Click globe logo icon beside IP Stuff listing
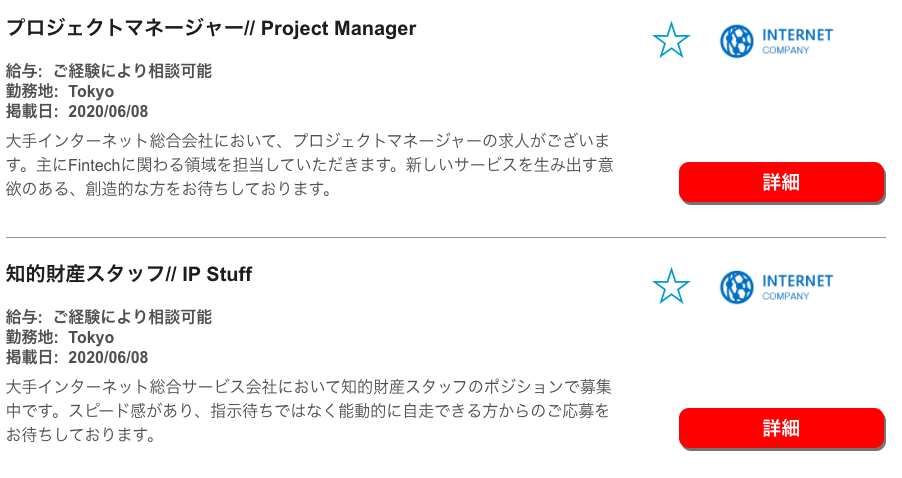The image size is (902, 478). tap(736, 287)
